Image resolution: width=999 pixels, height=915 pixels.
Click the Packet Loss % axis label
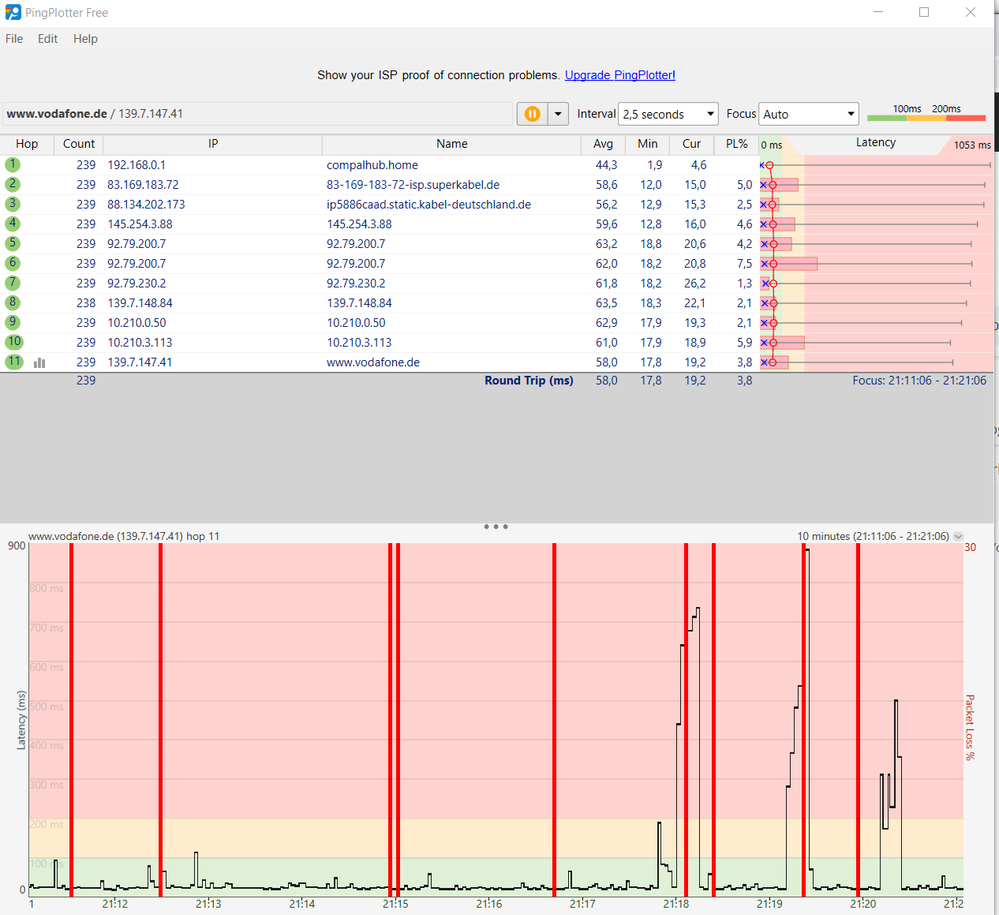[x=970, y=727]
